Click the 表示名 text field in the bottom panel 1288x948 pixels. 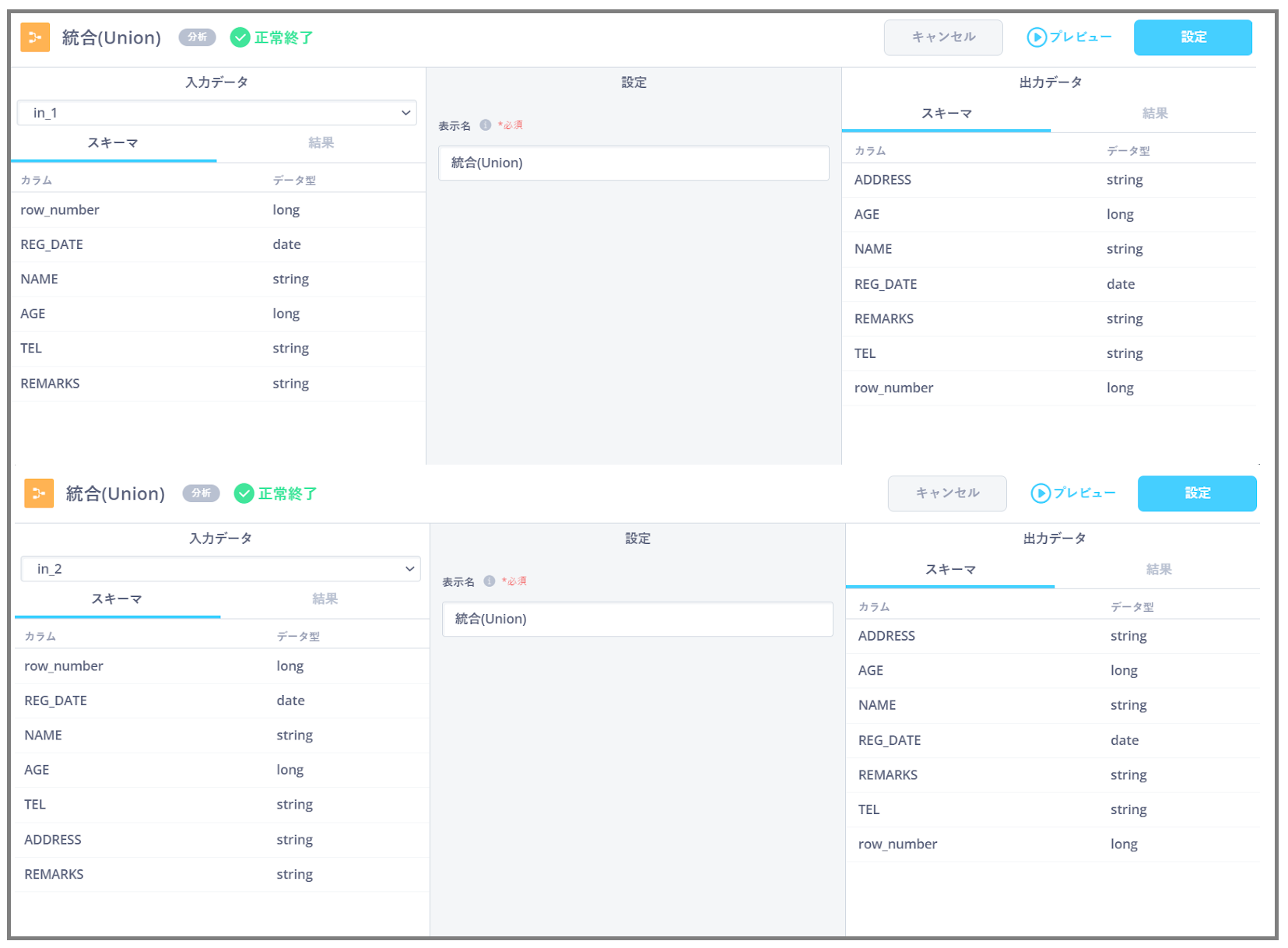637,620
